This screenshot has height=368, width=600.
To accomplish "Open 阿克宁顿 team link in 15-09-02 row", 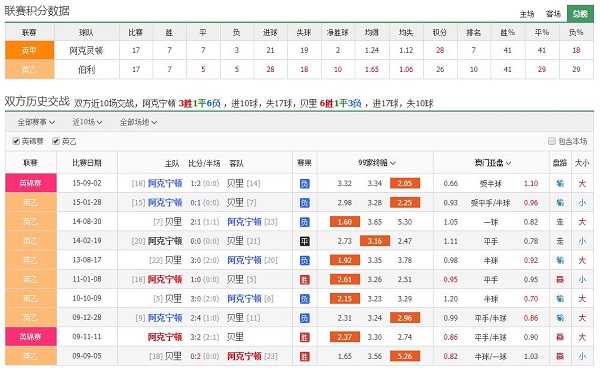I will pos(165,184).
